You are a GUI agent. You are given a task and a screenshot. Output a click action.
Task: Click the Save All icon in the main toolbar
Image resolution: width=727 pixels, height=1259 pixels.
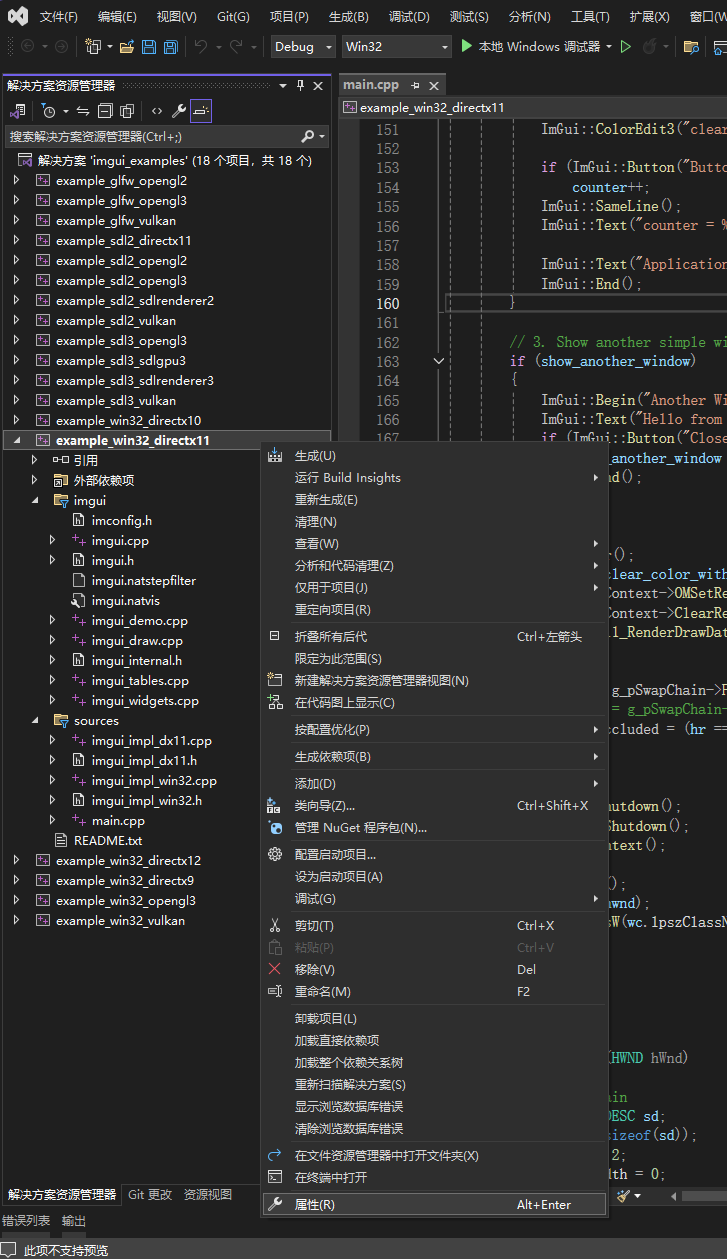[x=171, y=47]
